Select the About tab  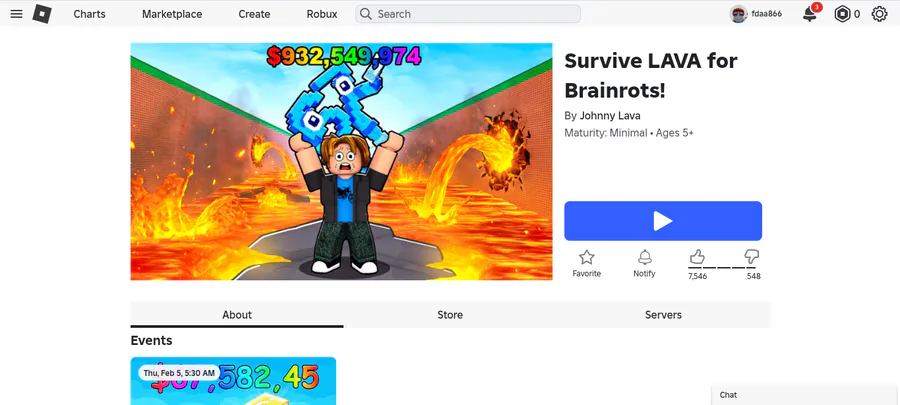(237, 315)
